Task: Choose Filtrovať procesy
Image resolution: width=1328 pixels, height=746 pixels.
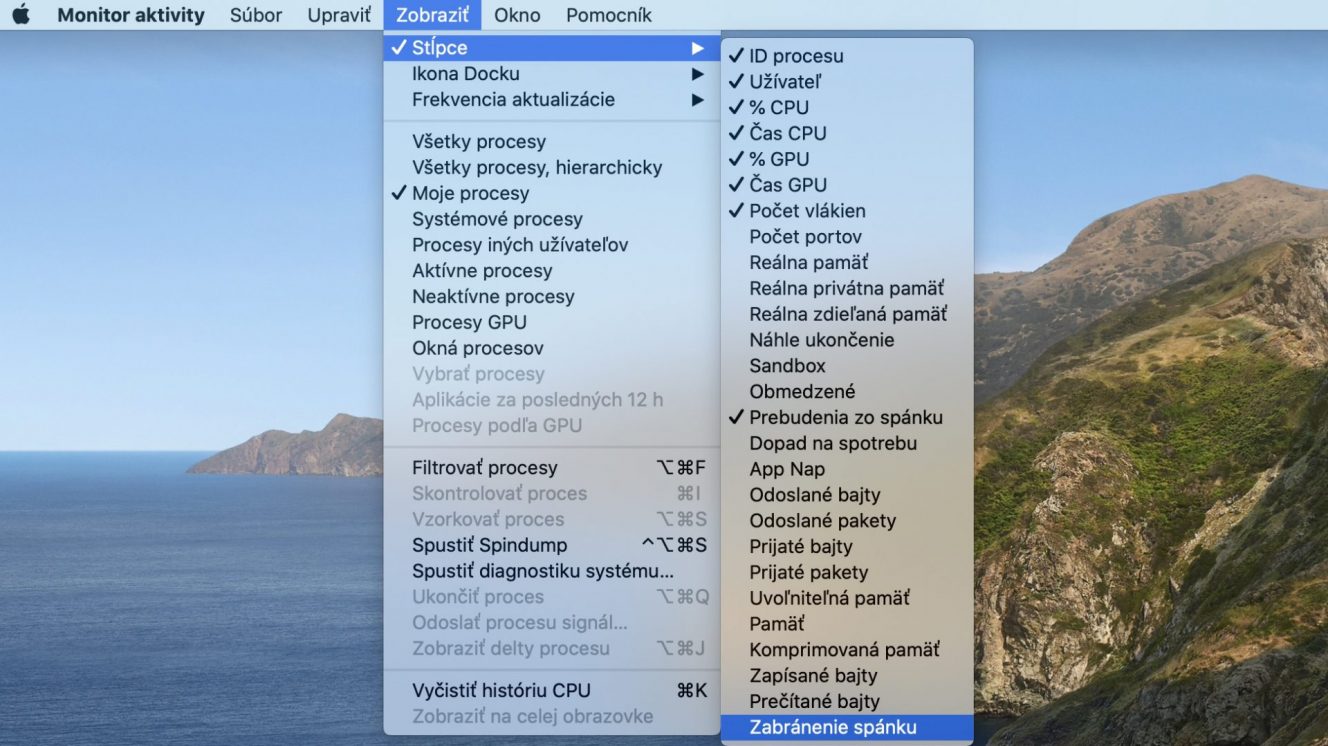Action: tap(552, 467)
